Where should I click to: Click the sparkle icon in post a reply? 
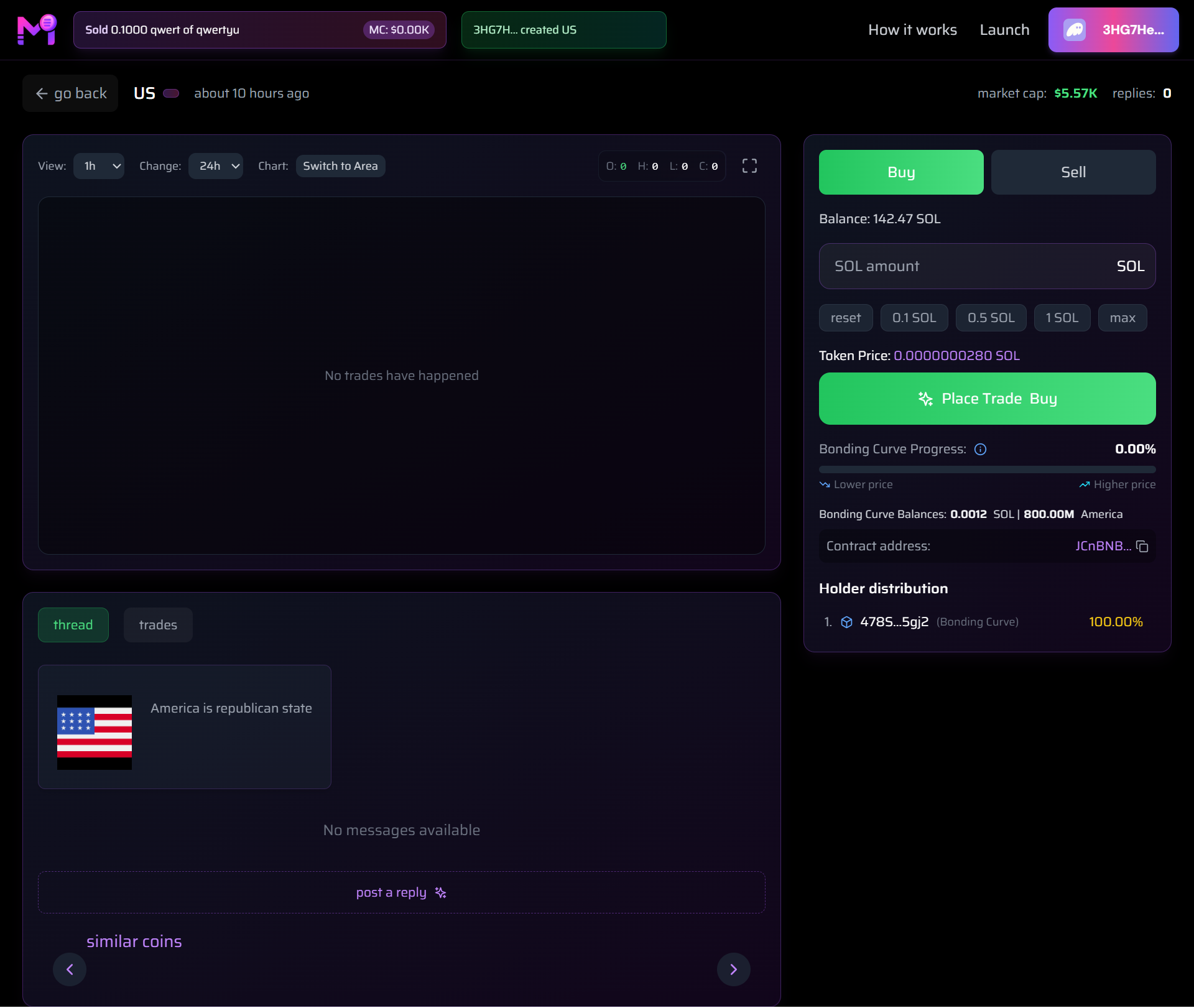click(441, 892)
